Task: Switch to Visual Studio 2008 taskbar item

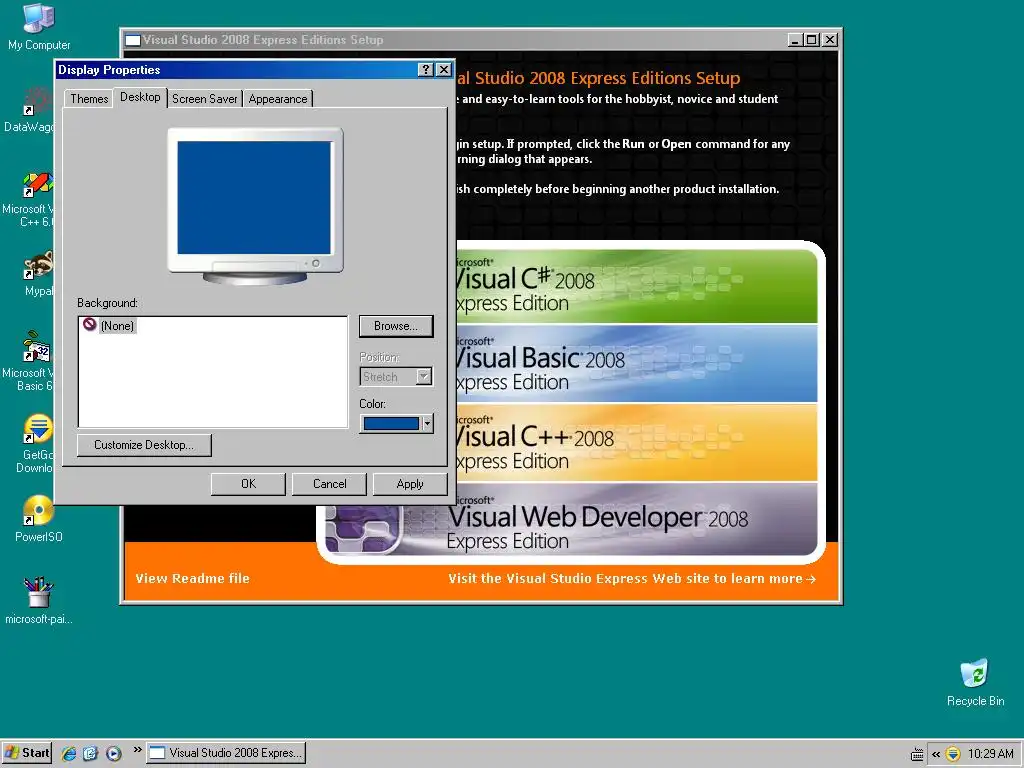Action: pyautogui.click(x=226, y=753)
